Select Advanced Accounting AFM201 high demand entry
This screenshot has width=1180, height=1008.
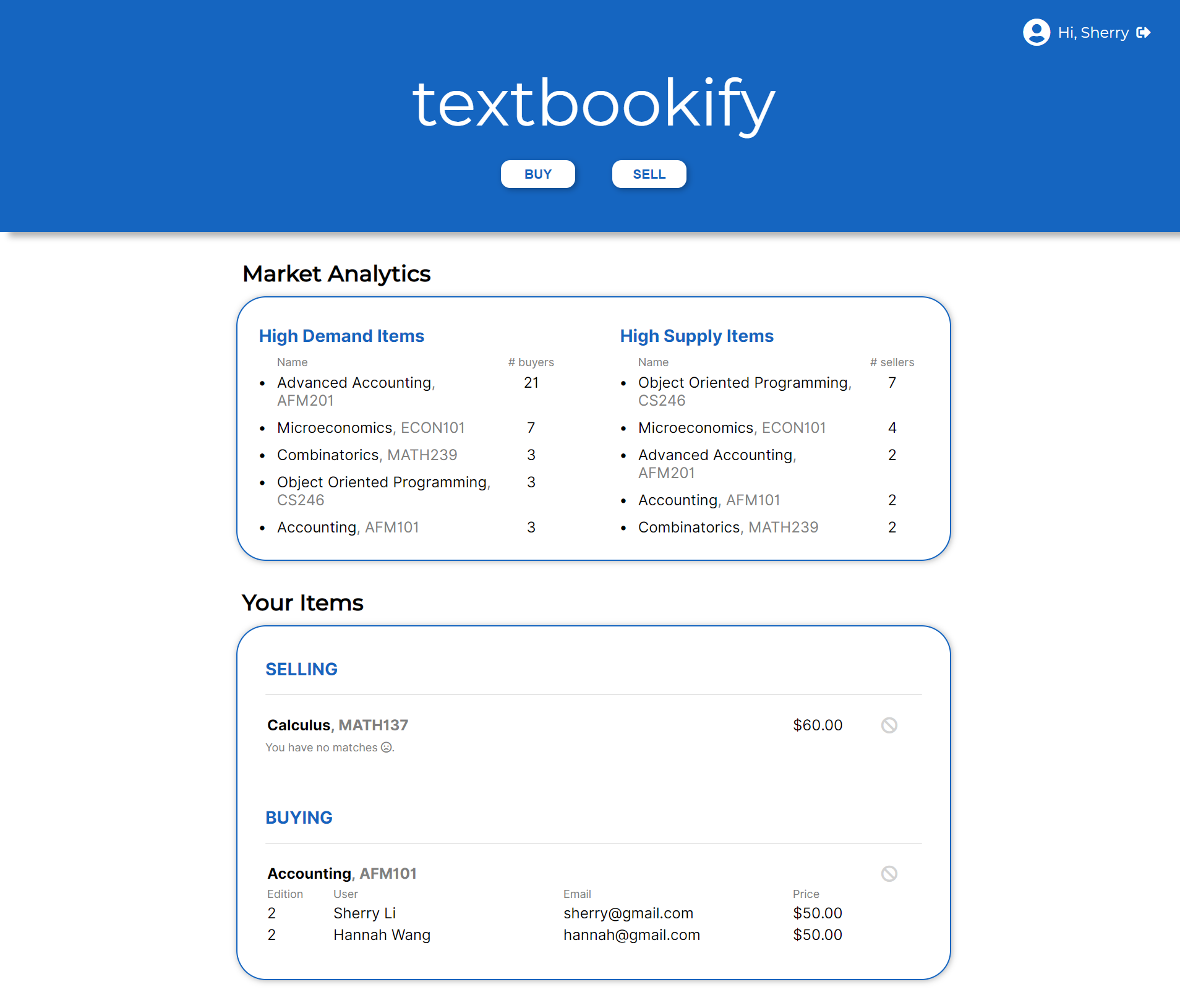(355, 391)
